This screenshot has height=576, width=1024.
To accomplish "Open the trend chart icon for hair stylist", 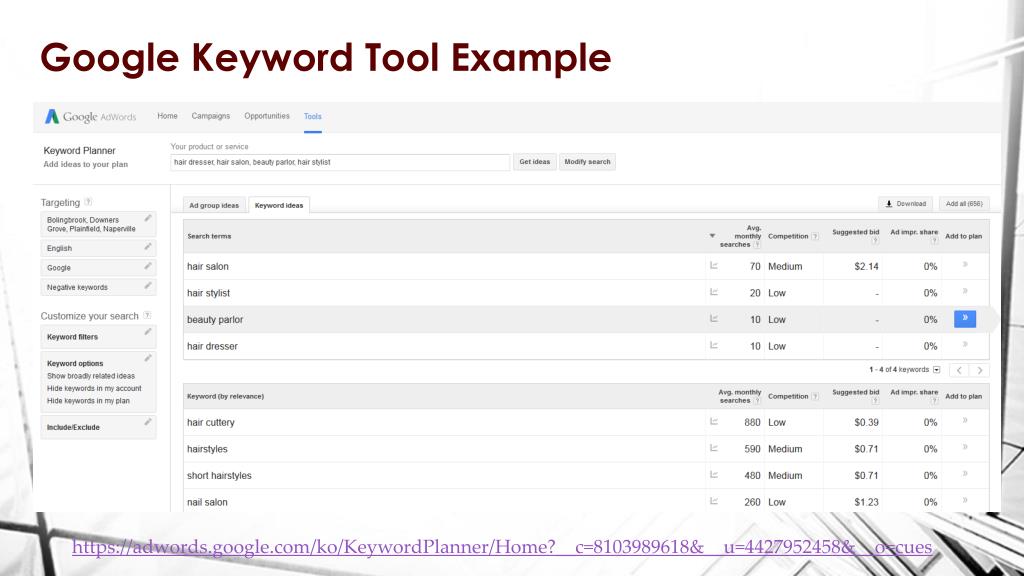I will [x=714, y=293].
